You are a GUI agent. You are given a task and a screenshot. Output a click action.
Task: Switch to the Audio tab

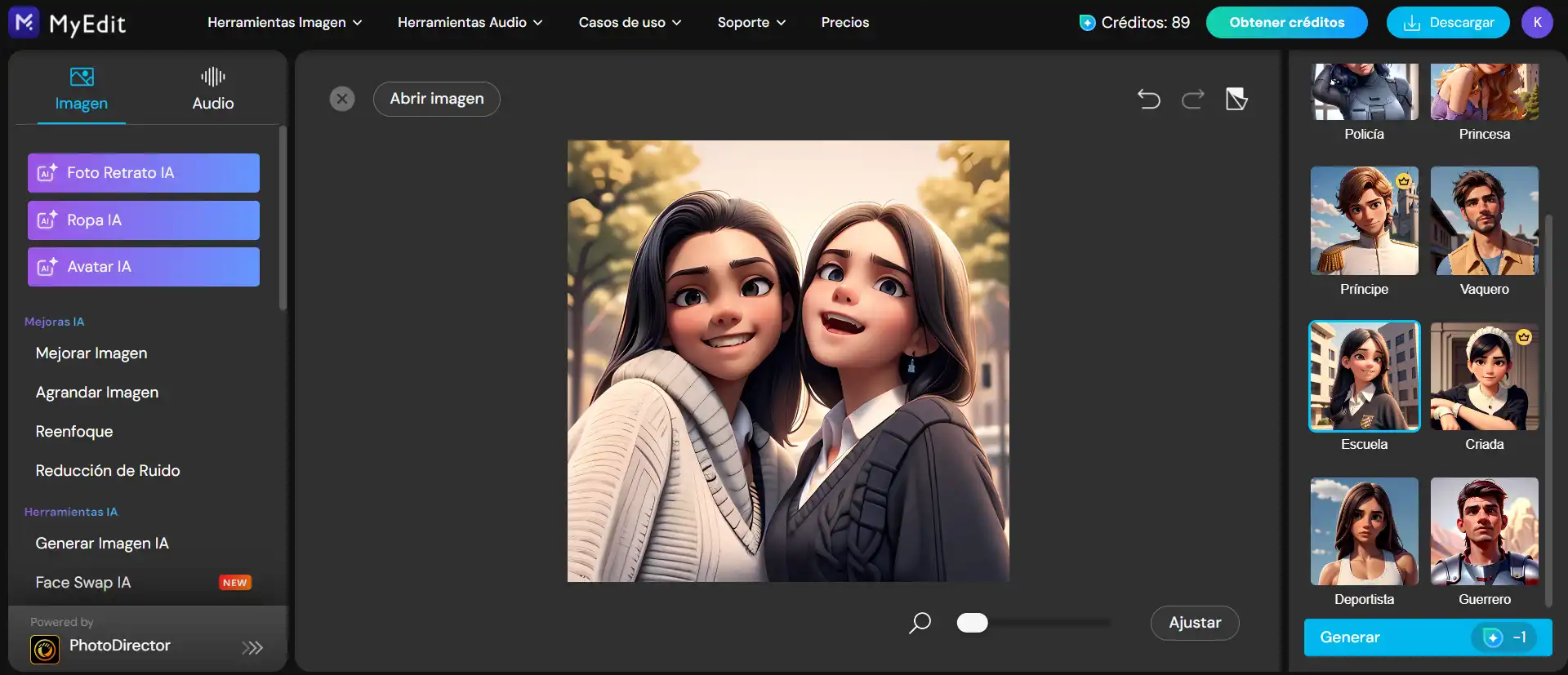212,89
